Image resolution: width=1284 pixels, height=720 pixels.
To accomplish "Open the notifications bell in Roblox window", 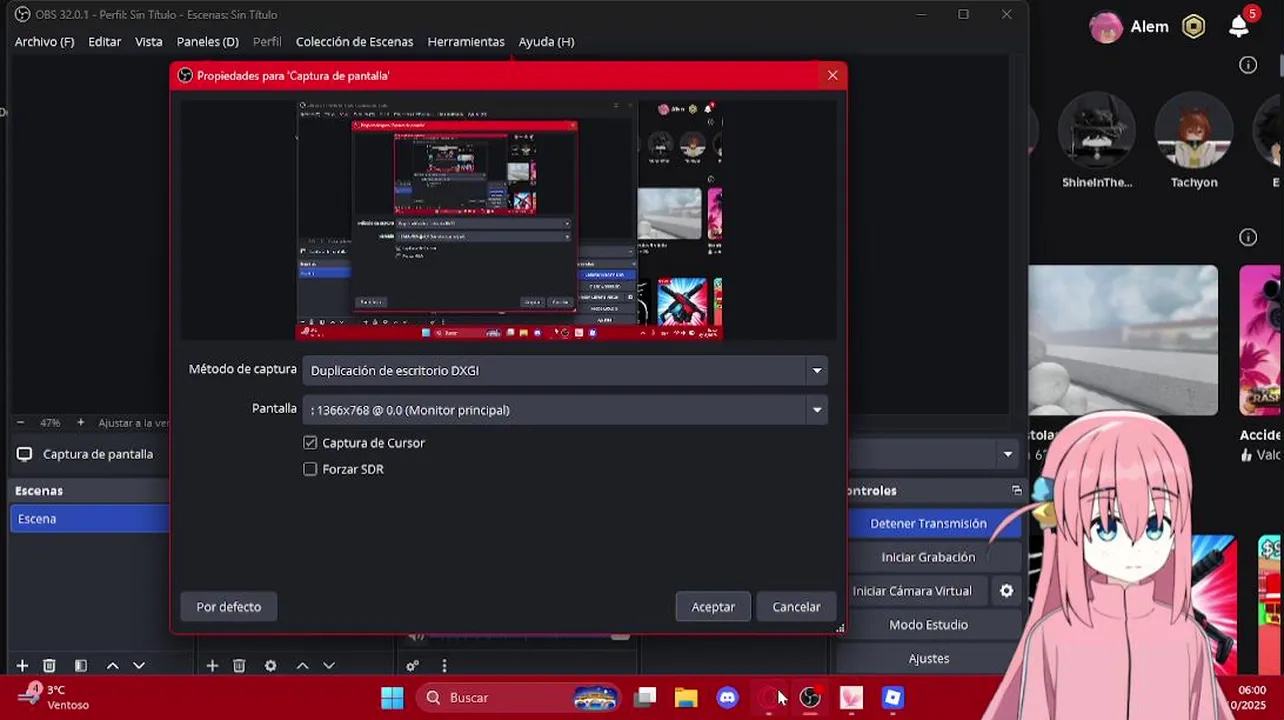I will click(1239, 27).
